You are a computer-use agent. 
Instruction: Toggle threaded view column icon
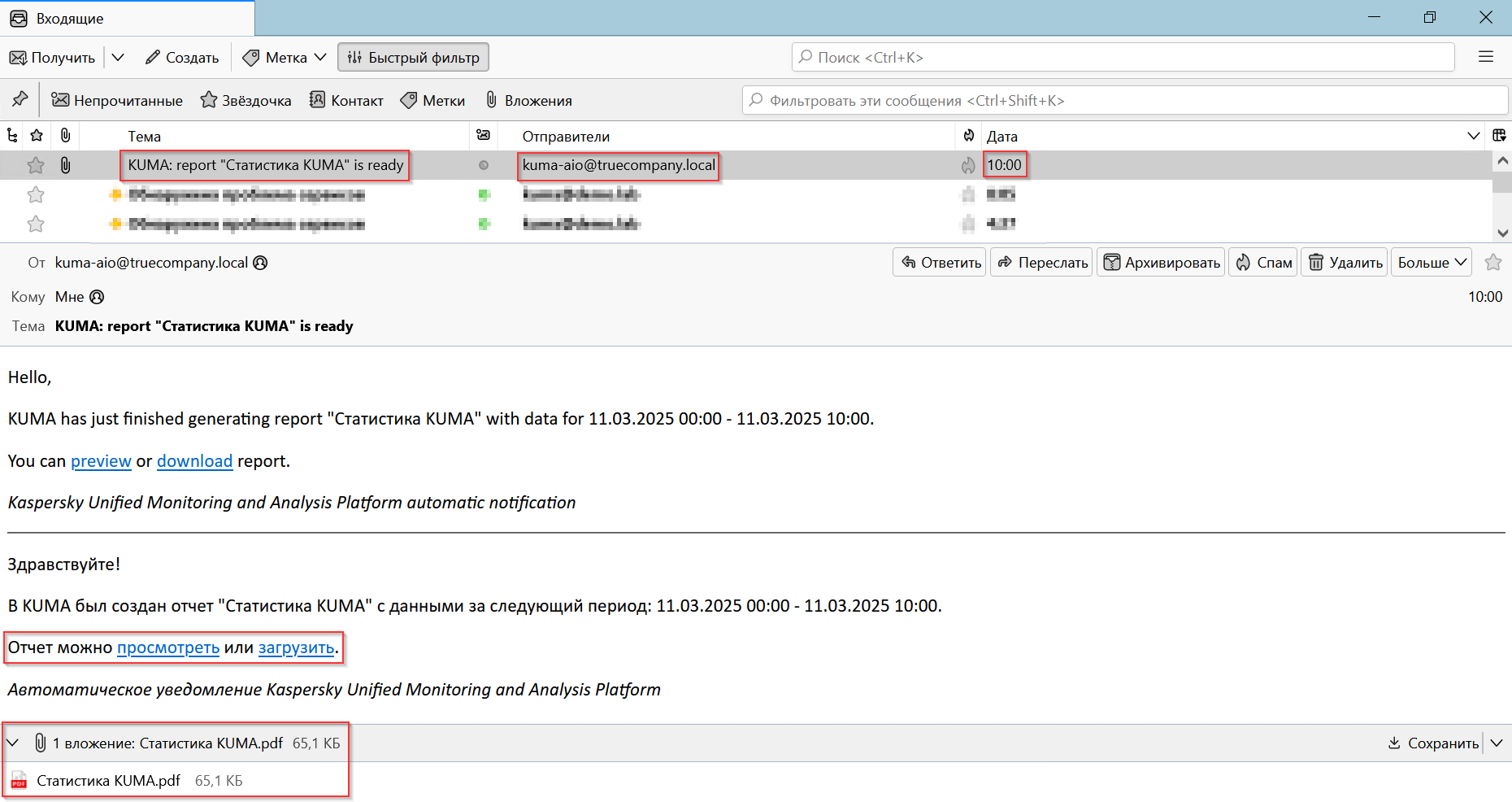tap(12, 136)
